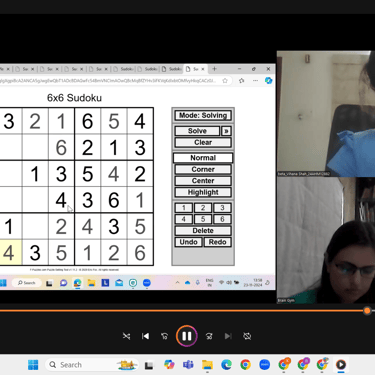
Task: Select the Normal entry mode
Action: click(203, 158)
